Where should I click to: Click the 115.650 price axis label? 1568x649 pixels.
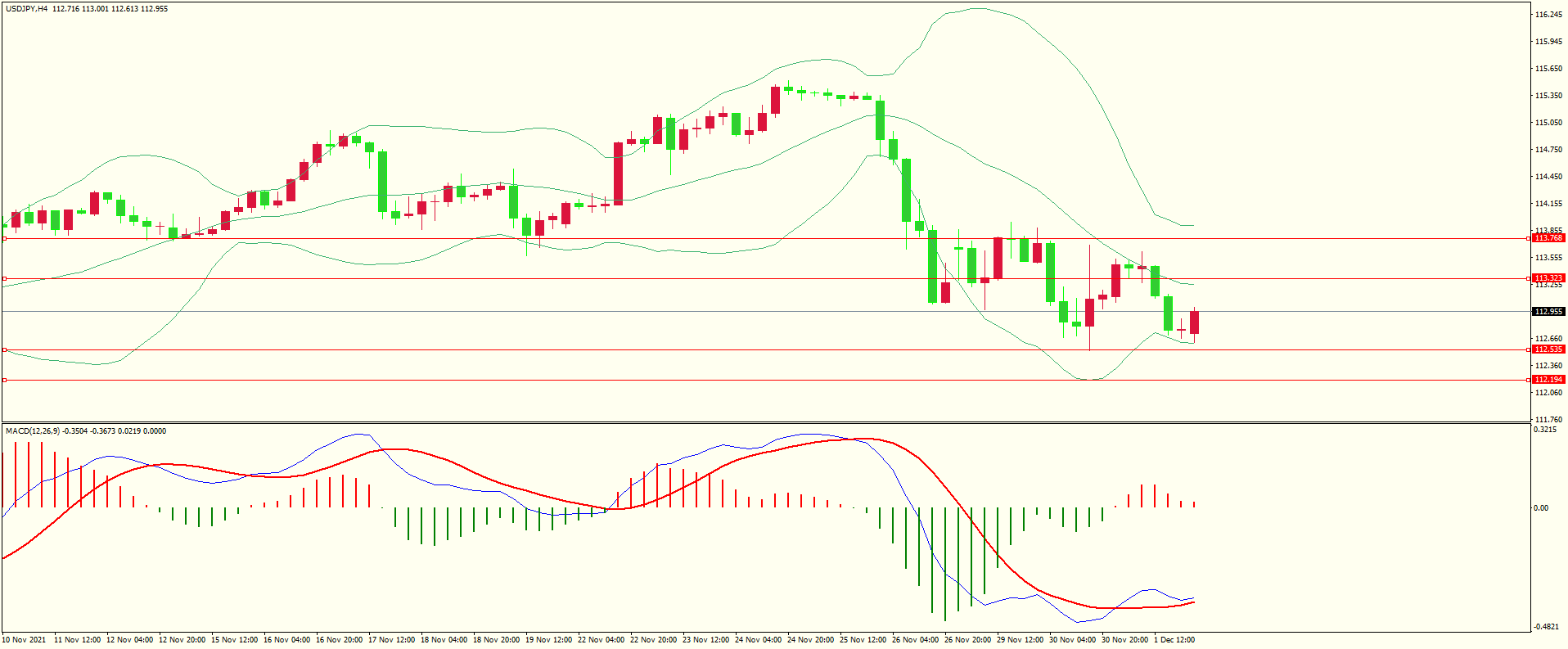tap(1548, 69)
